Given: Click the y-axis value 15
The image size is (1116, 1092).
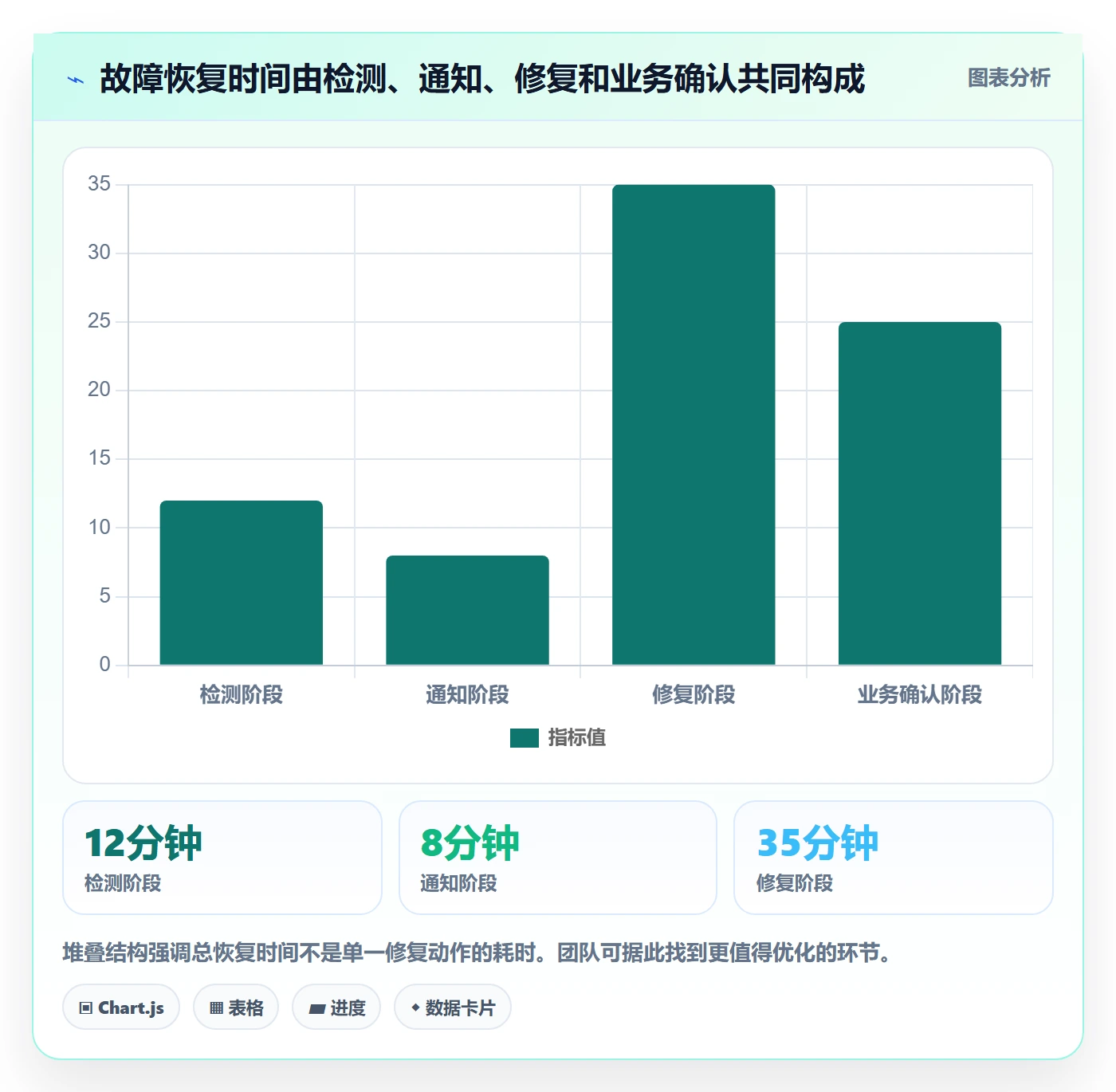Looking at the screenshot, I should click(x=99, y=458).
